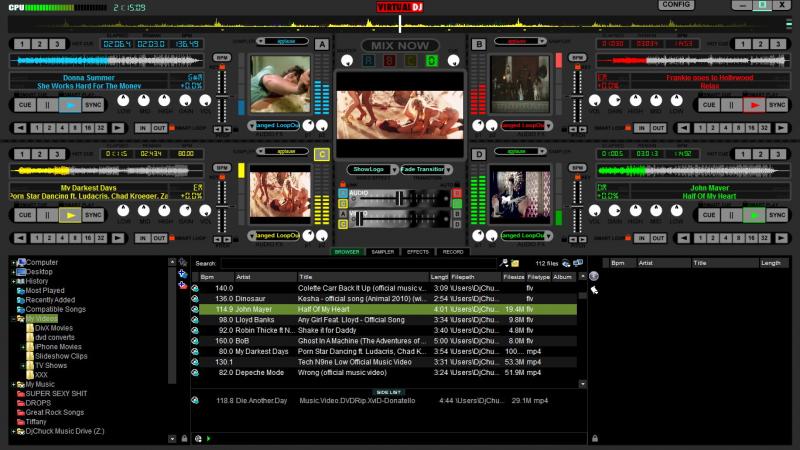The width and height of the screenshot is (800, 450).
Task: Pause the John Mayer deck
Action: click(731, 215)
